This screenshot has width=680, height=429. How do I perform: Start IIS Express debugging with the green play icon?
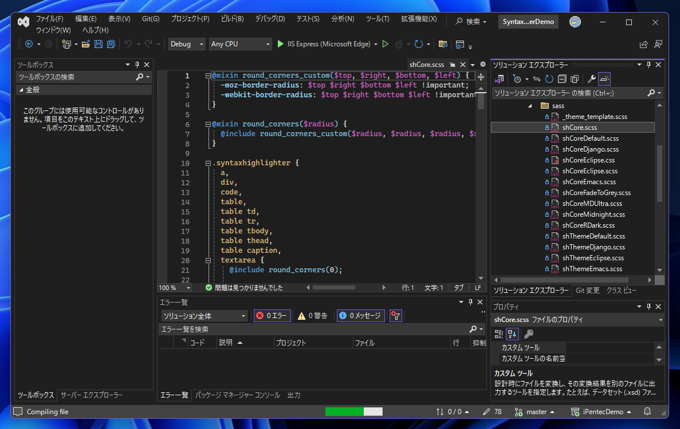pos(281,44)
